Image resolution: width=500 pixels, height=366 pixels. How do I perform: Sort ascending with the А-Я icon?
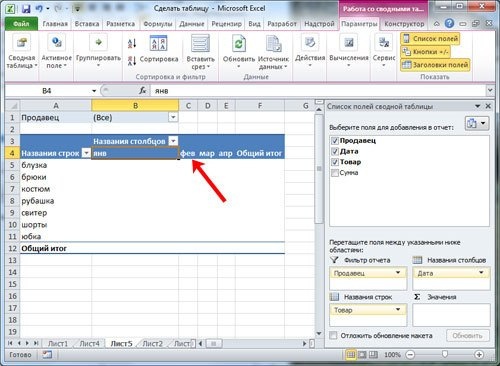tap(132, 43)
